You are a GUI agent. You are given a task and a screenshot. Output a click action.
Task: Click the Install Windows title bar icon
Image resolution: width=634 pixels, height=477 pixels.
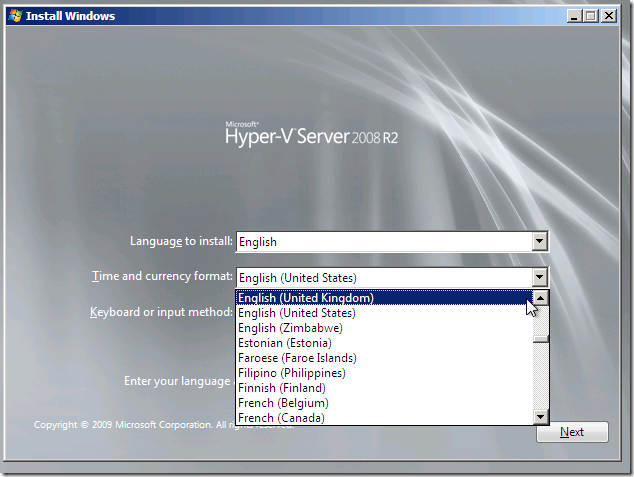pyautogui.click(x=14, y=15)
